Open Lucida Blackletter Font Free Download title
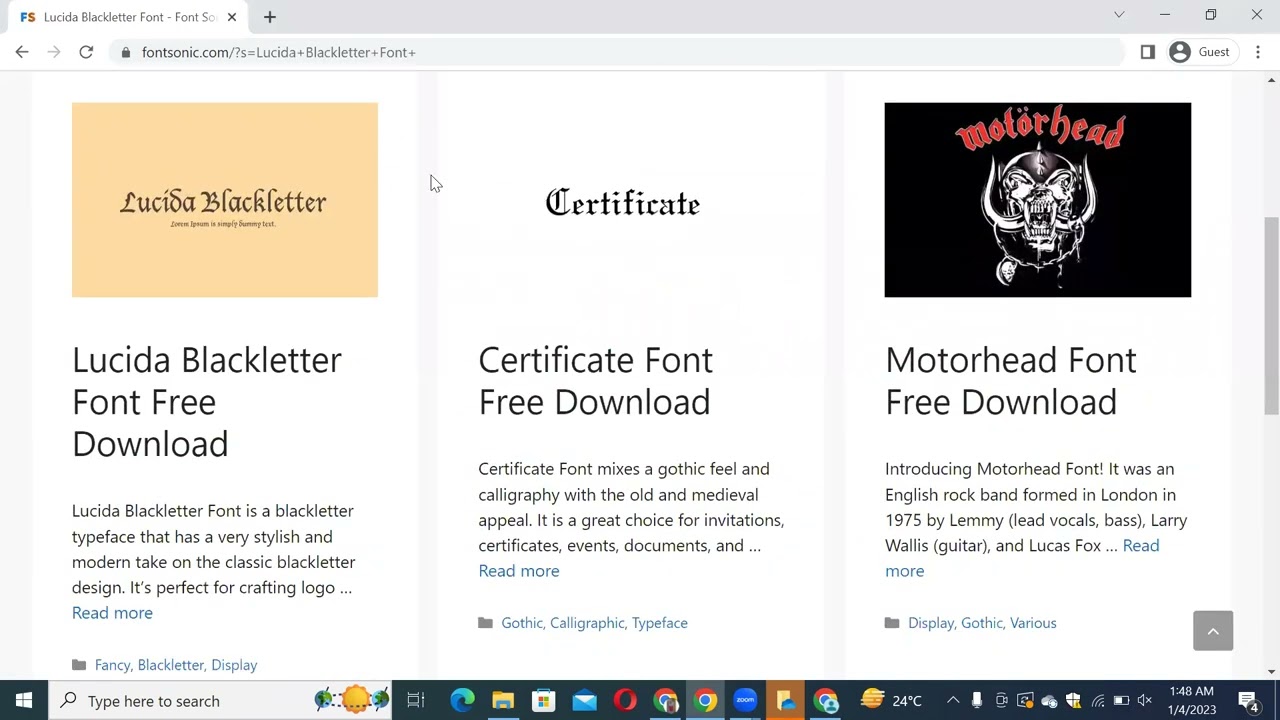 (x=207, y=401)
